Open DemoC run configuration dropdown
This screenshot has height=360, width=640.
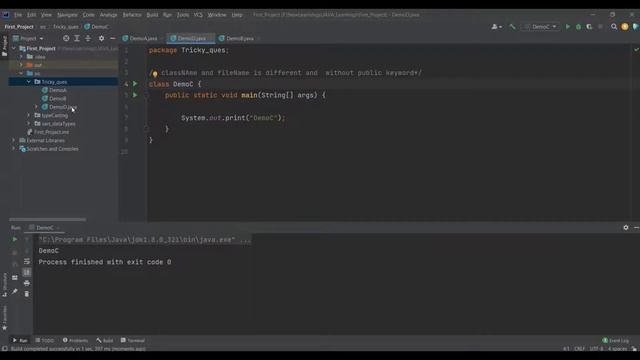pyautogui.click(x=541, y=27)
